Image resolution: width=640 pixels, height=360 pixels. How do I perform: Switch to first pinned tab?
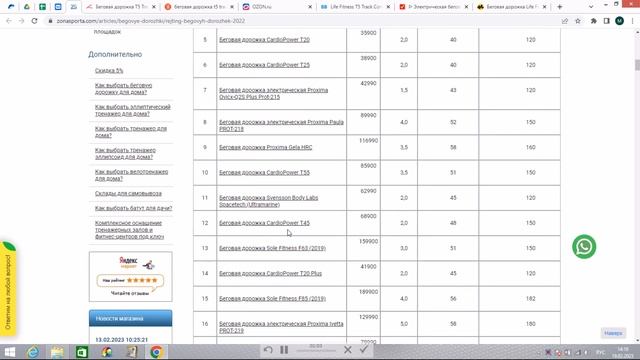[11, 7]
